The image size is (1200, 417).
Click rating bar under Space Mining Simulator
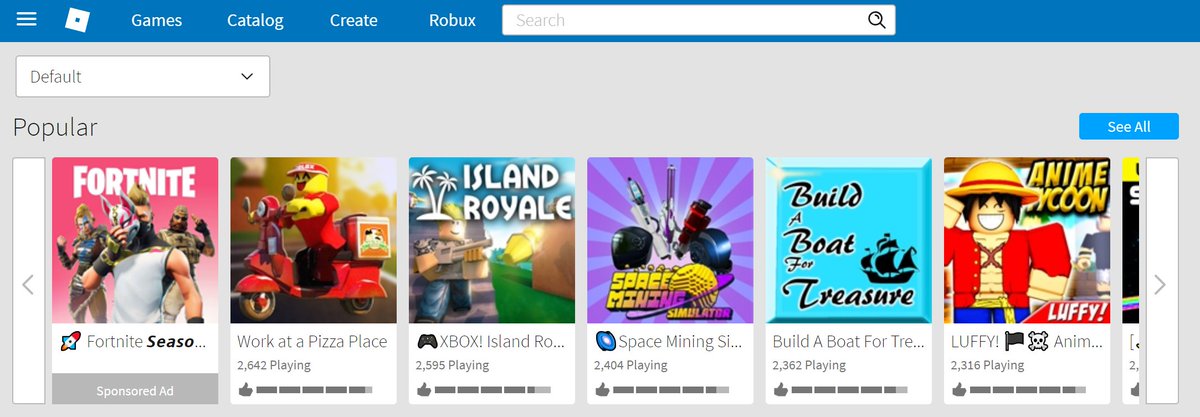(x=671, y=388)
